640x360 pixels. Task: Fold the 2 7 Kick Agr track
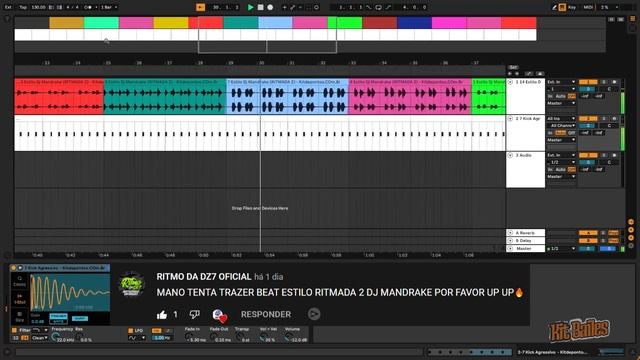(510, 118)
